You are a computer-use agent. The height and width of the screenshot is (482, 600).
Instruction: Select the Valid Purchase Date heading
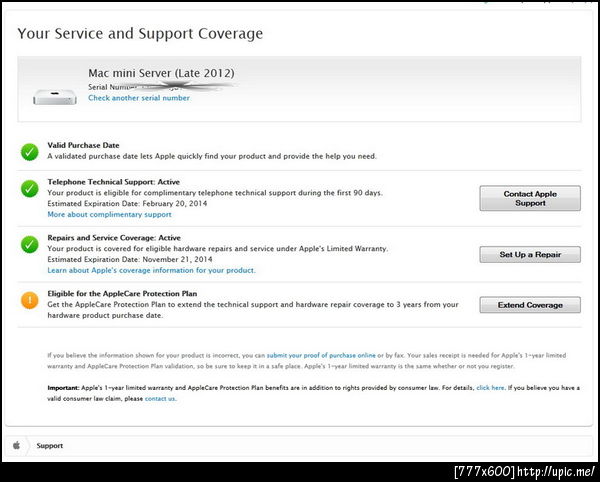[x=83, y=145]
